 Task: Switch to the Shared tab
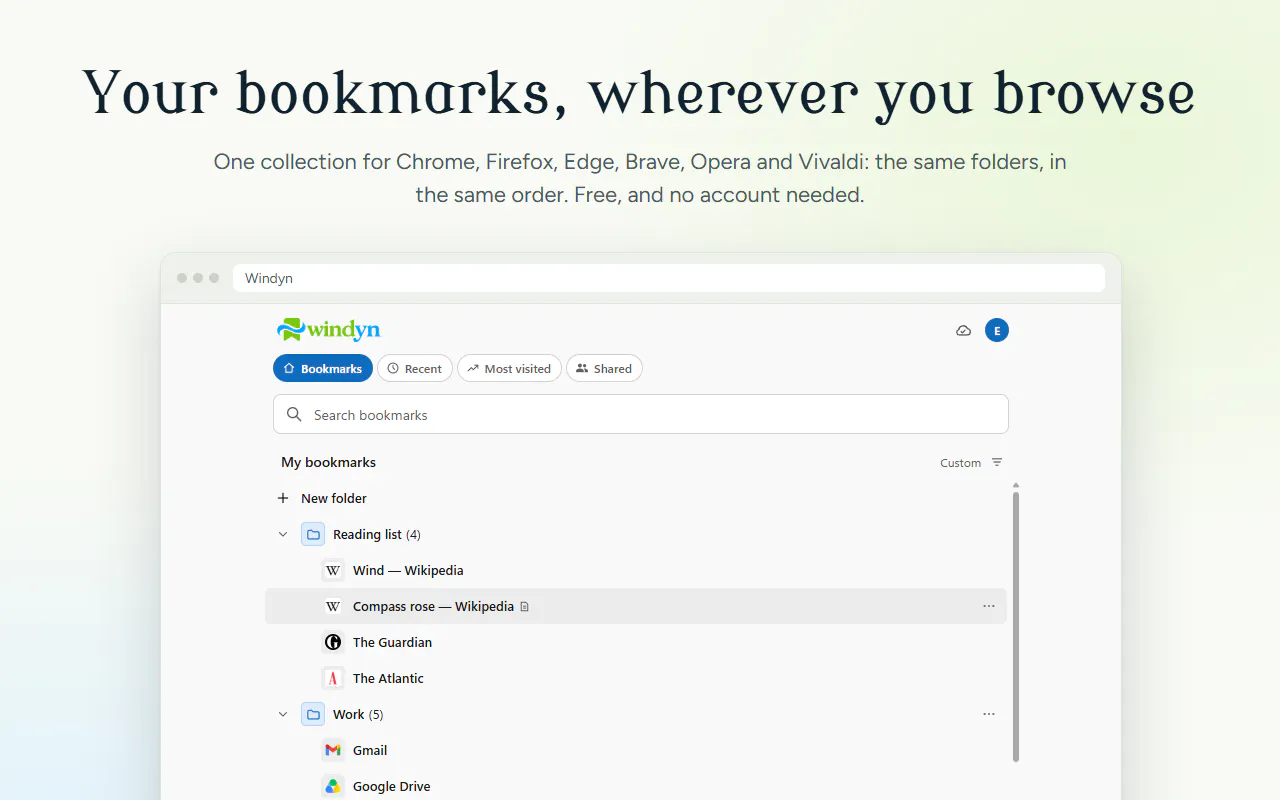[604, 368]
